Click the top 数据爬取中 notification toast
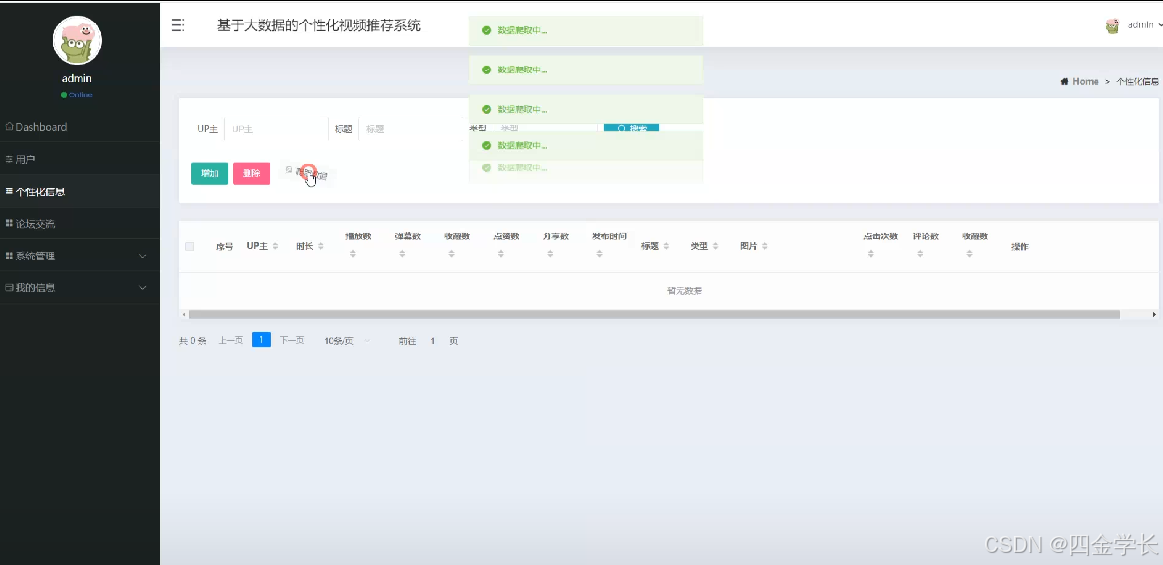This screenshot has width=1163, height=565. (x=586, y=30)
